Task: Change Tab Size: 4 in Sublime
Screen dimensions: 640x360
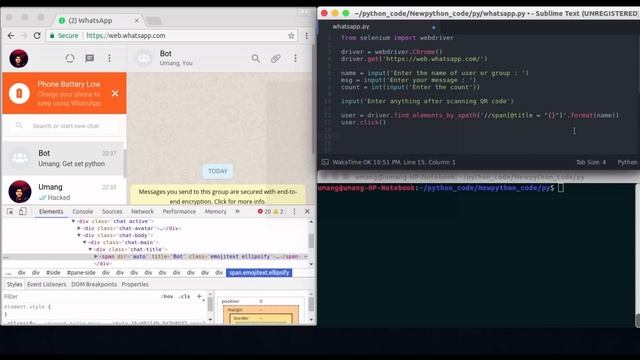Action: click(591, 162)
